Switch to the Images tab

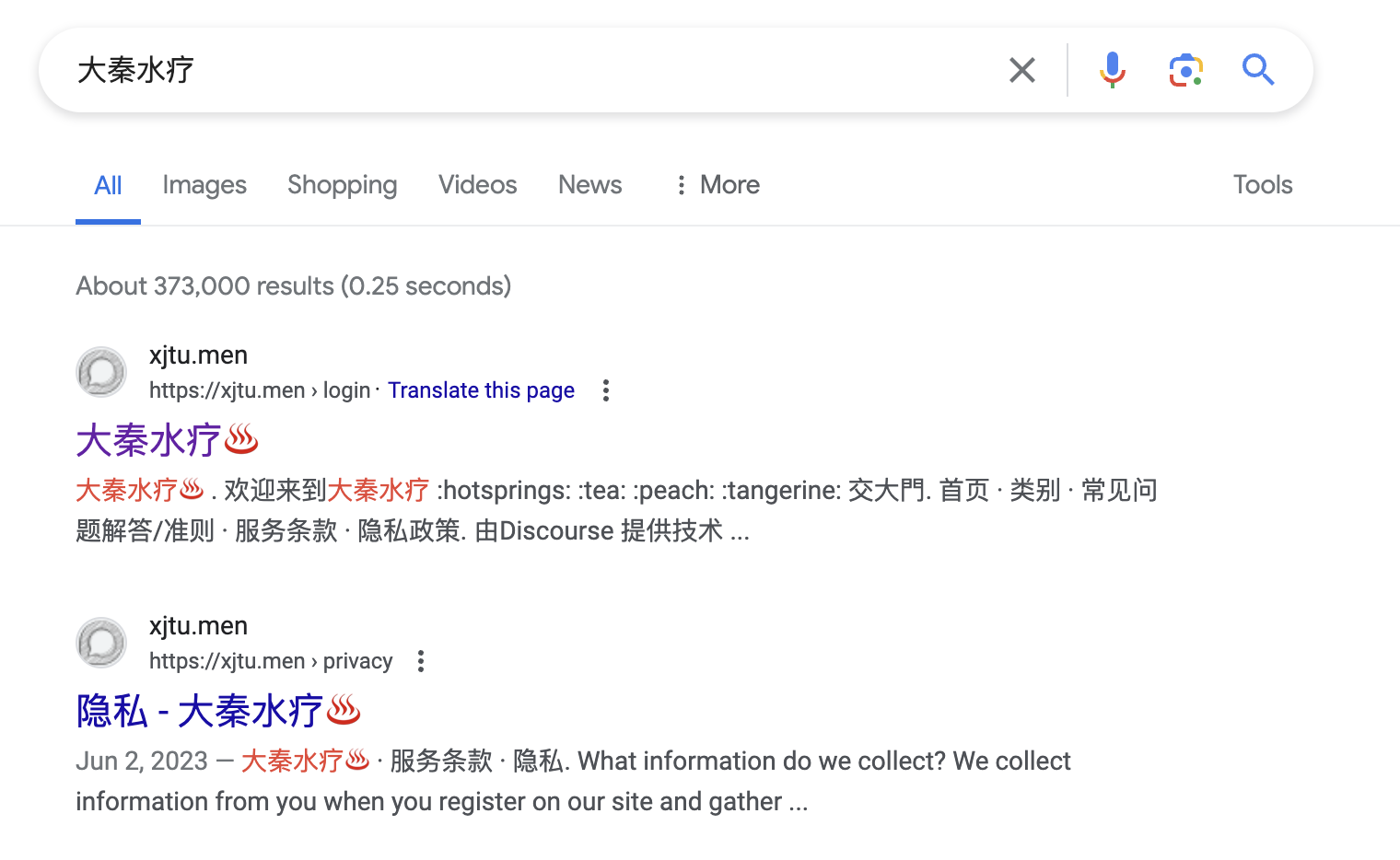[204, 185]
